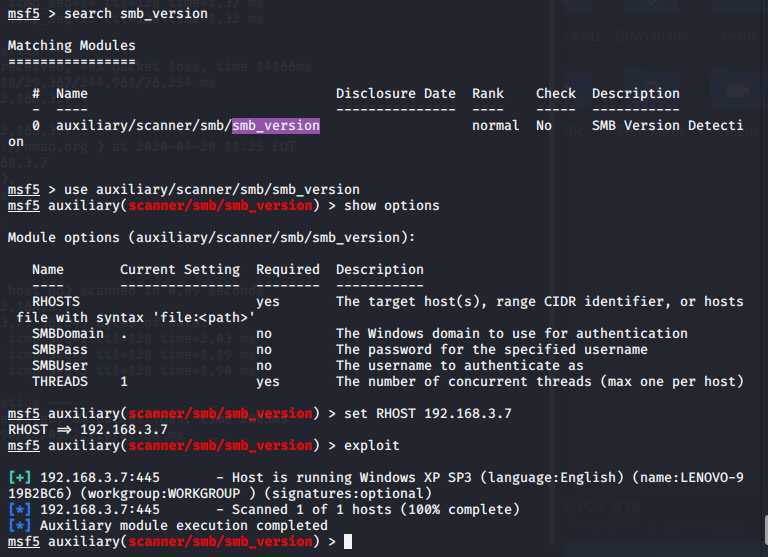
Task: Click the 'SMB Version Detecti' description text
Action: [668, 126]
